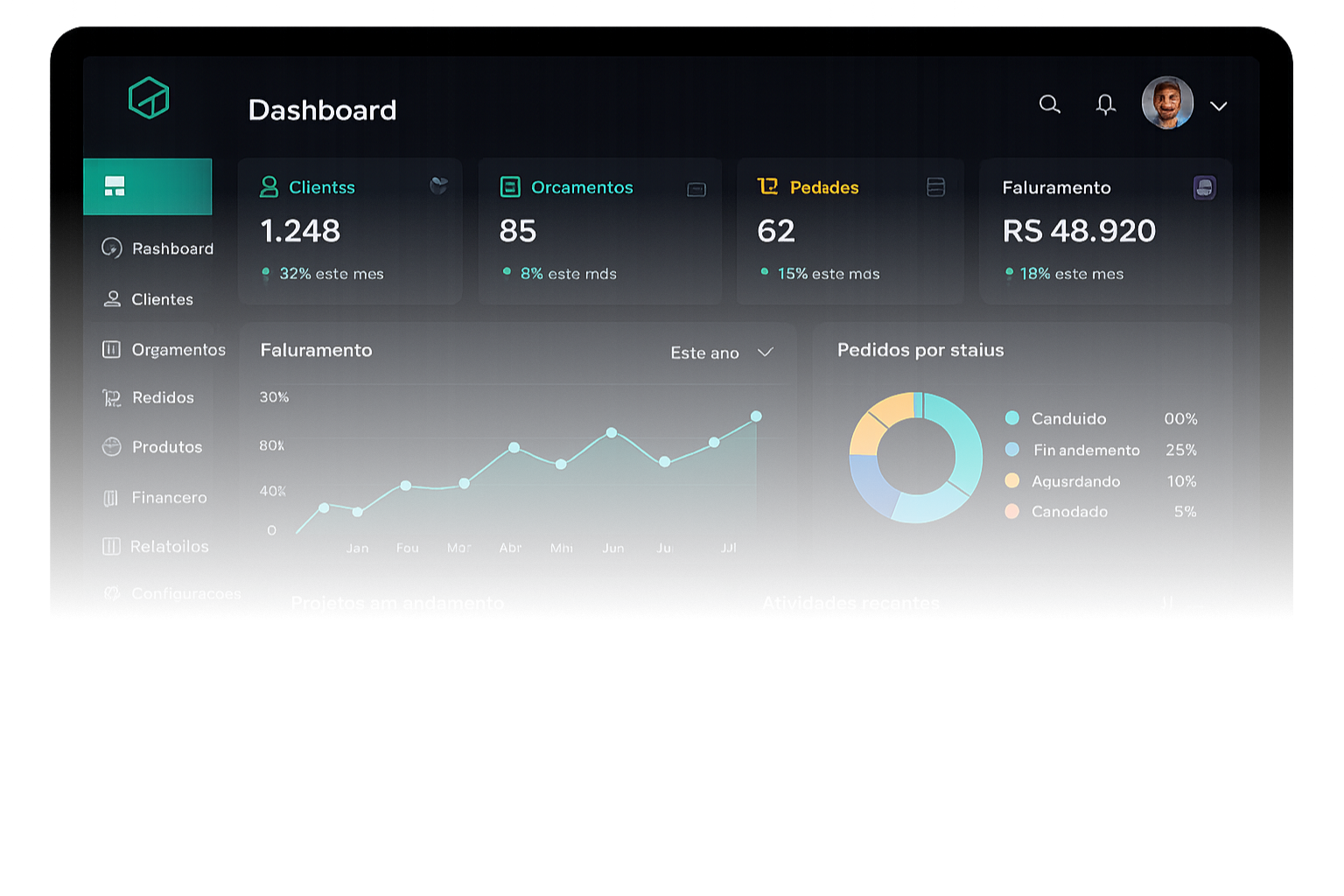
Task: Click the Faluramento card corner icon
Action: click(1205, 187)
